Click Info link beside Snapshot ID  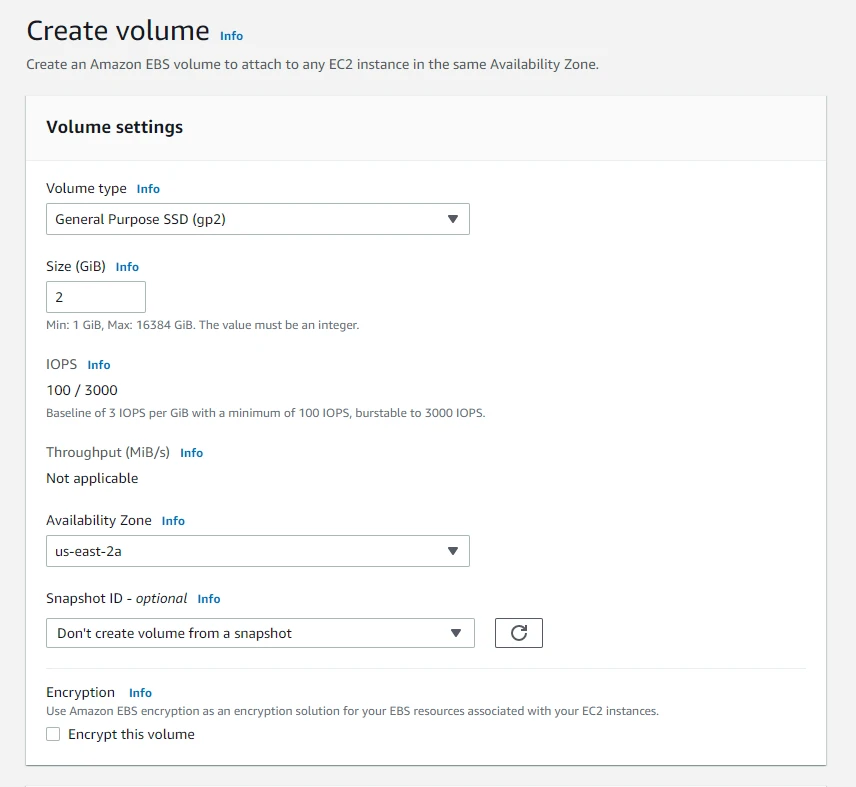point(208,599)
